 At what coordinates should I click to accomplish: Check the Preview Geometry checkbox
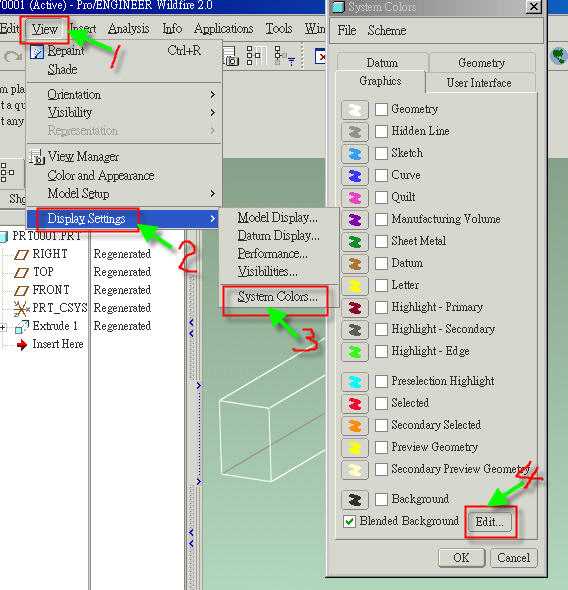point(381,447)
